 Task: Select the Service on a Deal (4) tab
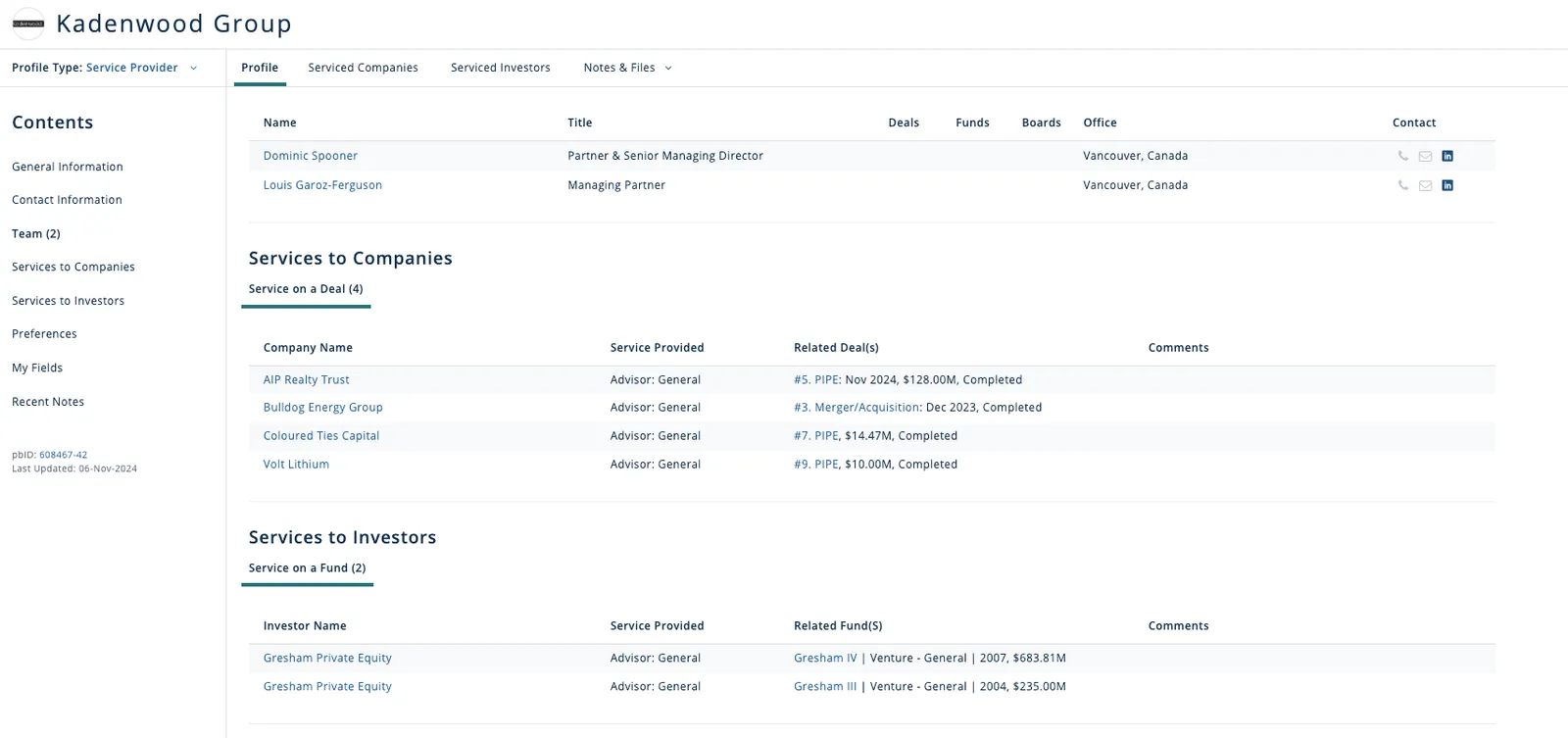pos(306,289)
